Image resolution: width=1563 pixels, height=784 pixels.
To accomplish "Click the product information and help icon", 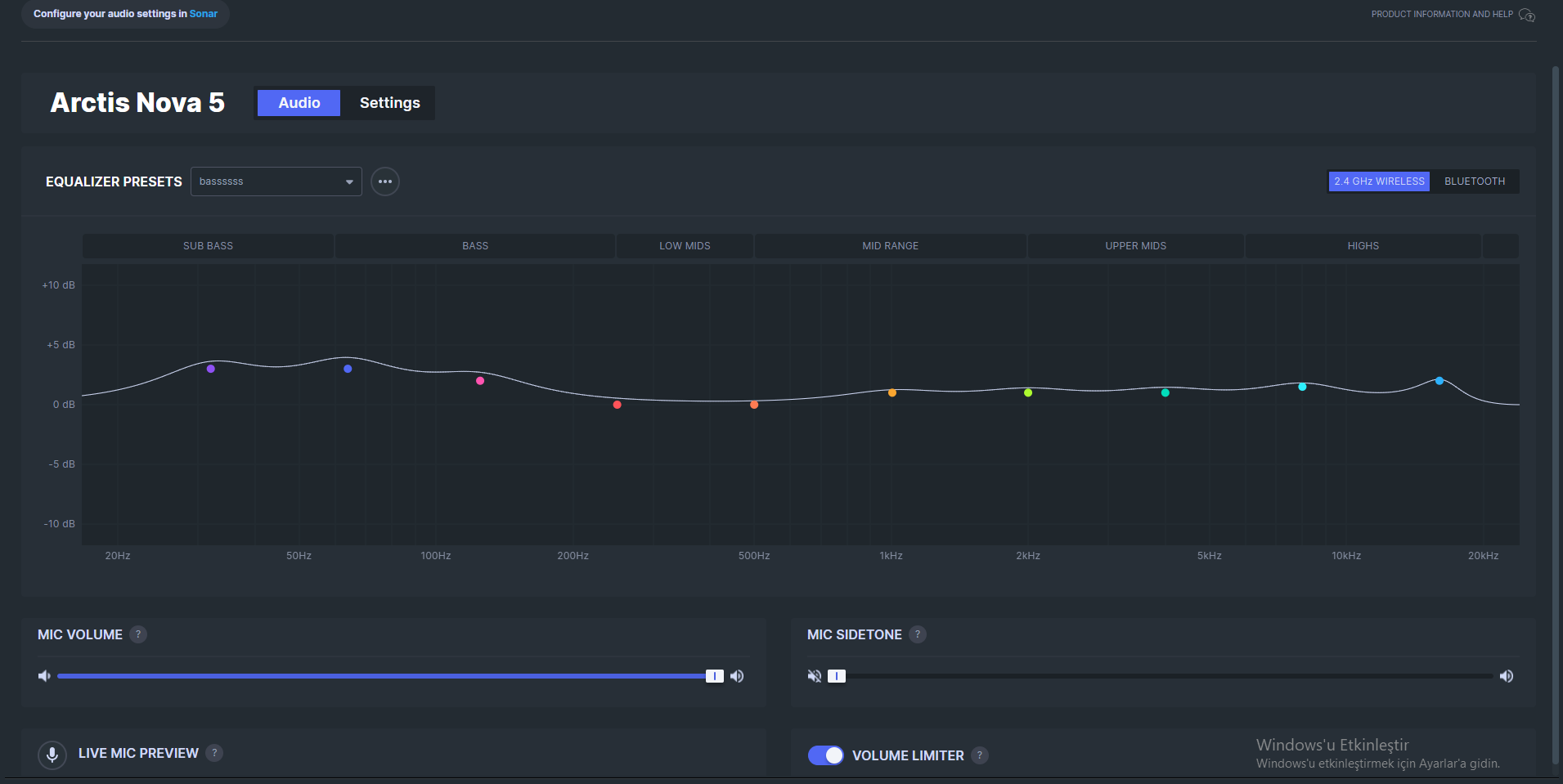I will [1526, 15].
